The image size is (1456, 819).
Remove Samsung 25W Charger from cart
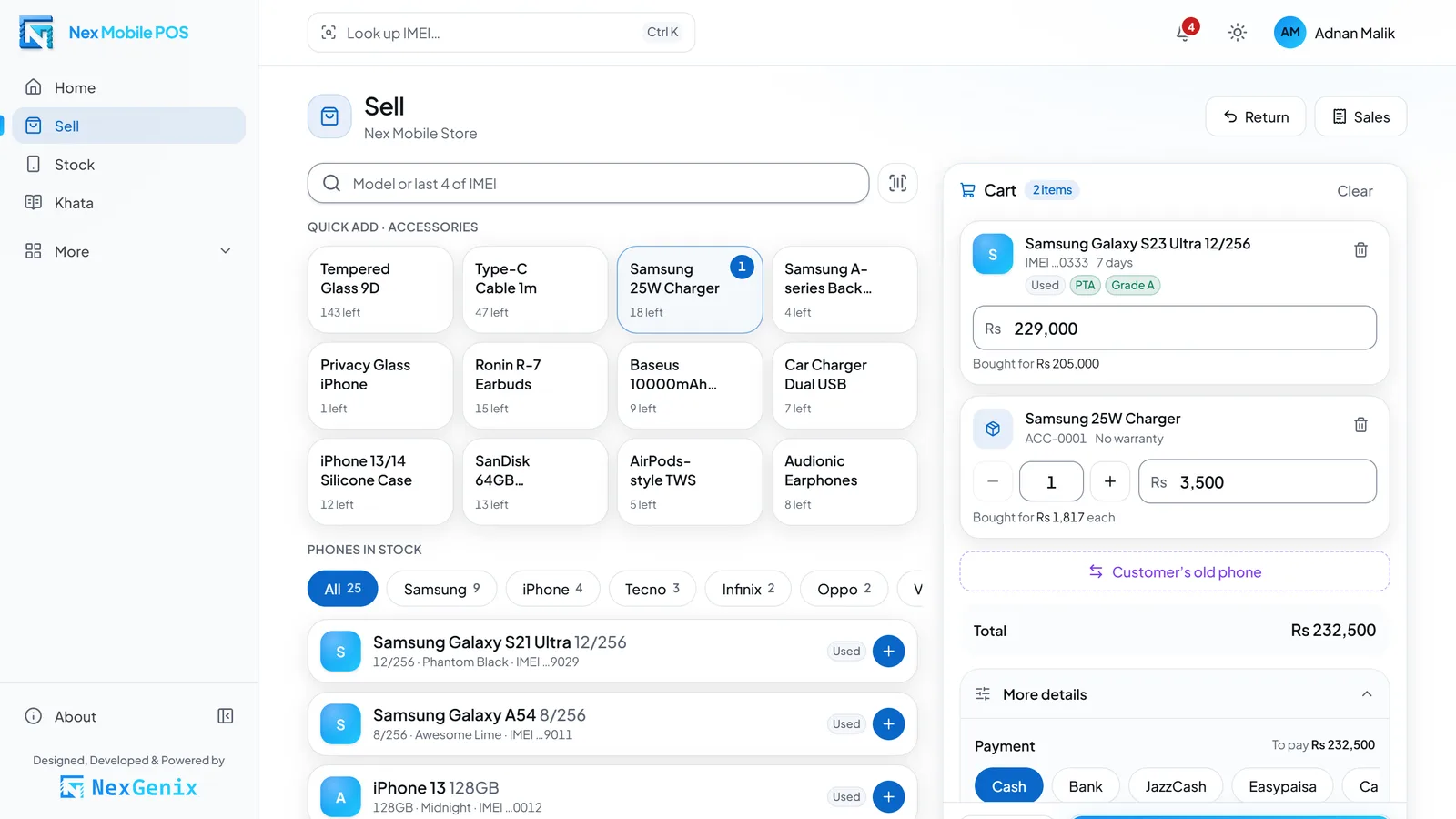pos(1360,424)
